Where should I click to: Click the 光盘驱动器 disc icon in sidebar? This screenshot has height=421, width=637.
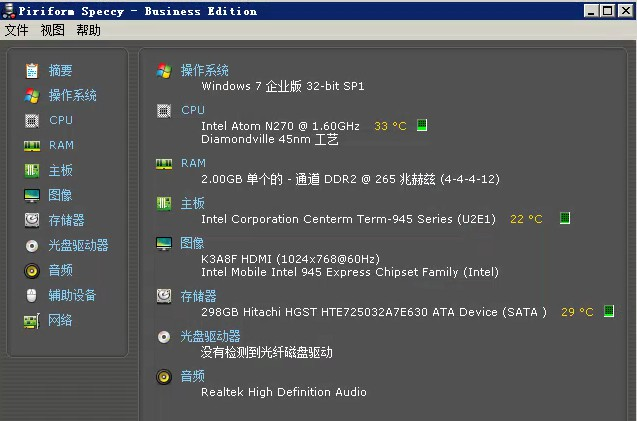pyautogui.click(x=32, y=246)
